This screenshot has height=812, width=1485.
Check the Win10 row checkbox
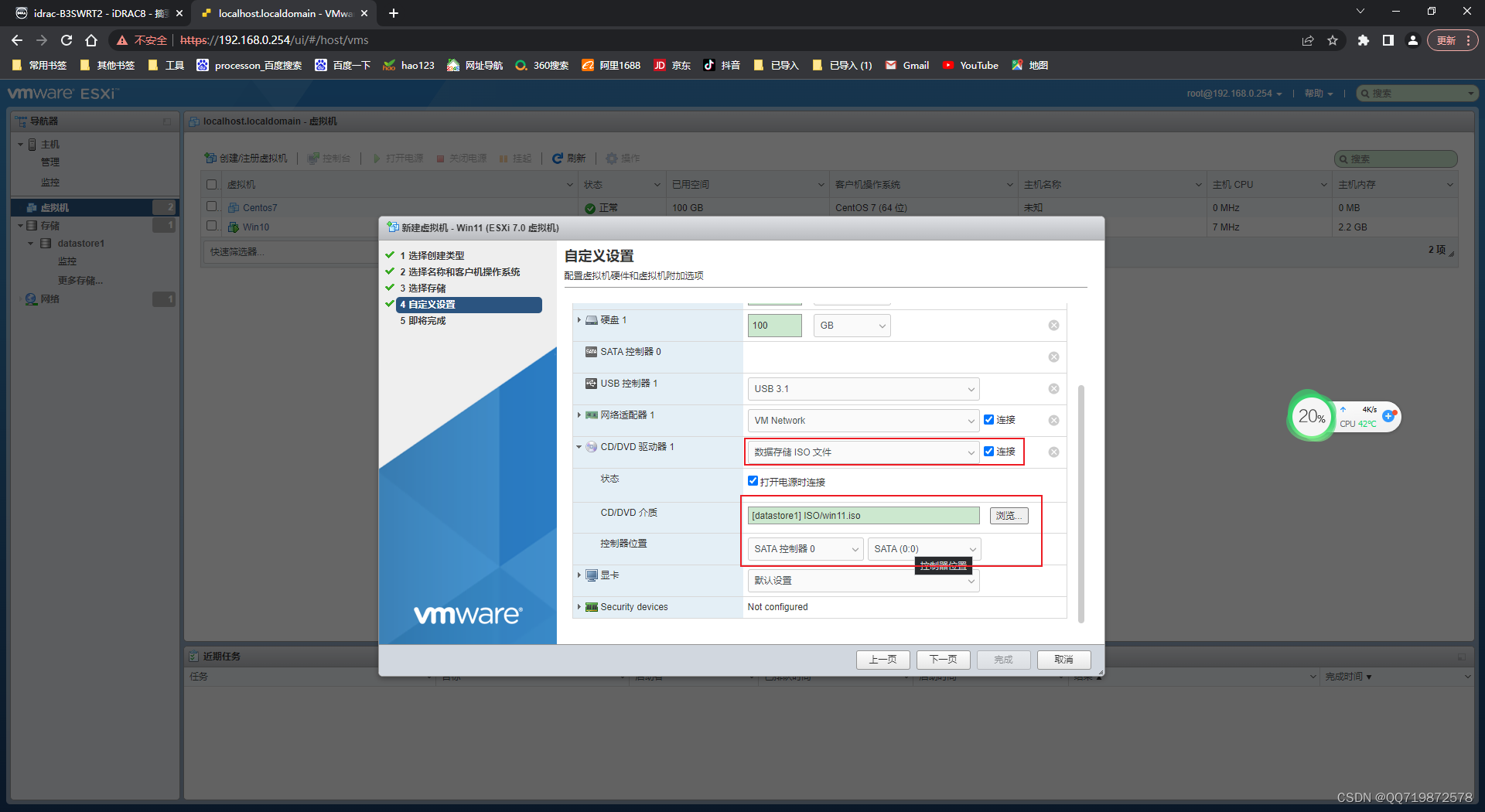(212, 226)
